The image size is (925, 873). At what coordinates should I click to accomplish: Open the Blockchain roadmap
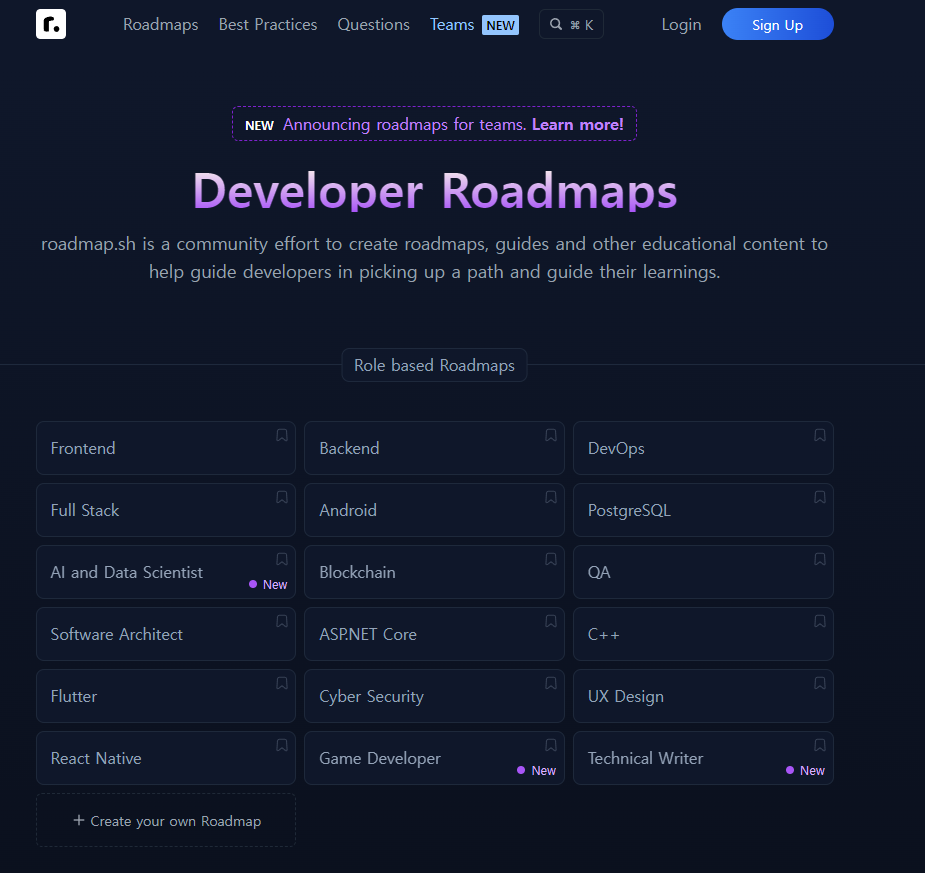434,572
